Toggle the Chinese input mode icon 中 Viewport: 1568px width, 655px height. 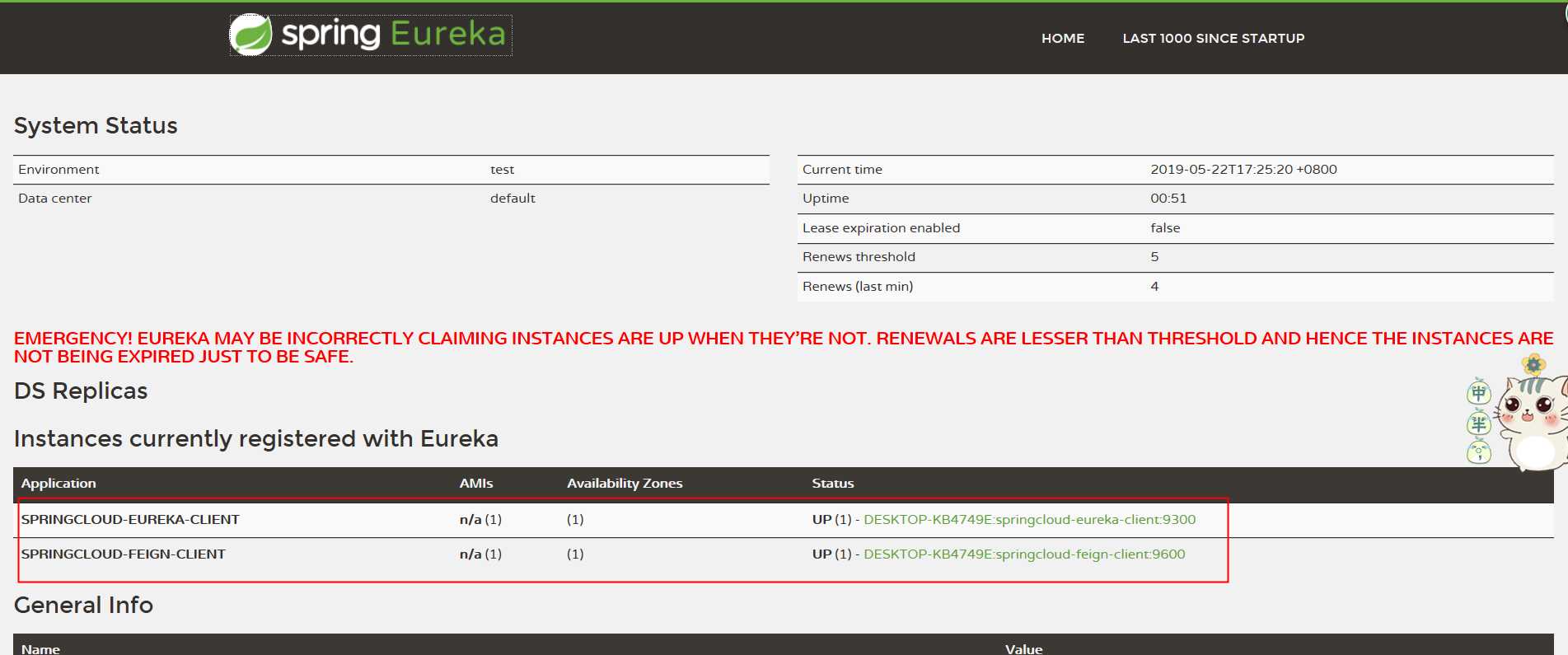(1479, 392)
